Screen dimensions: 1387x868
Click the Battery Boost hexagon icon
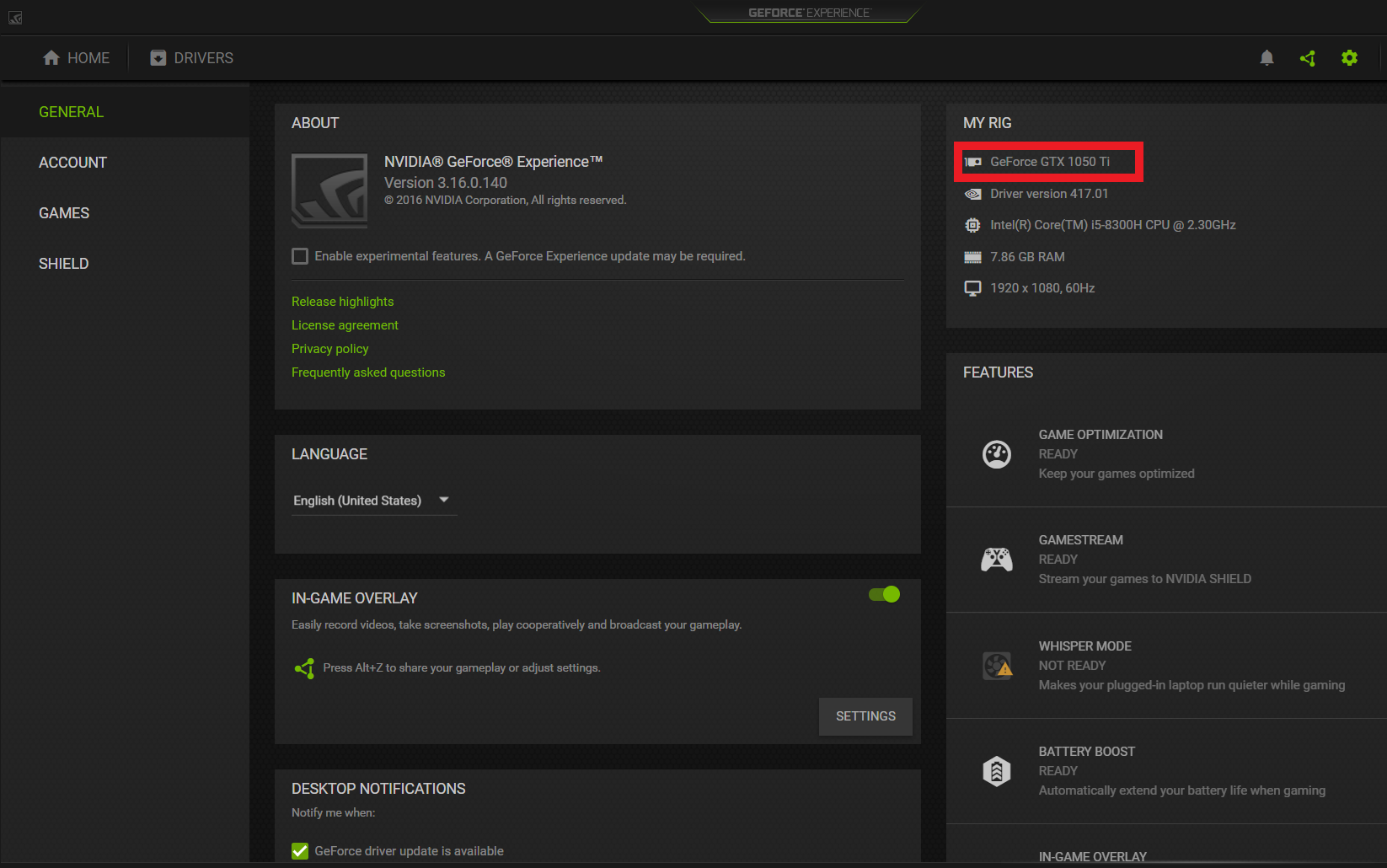point(997,771)
